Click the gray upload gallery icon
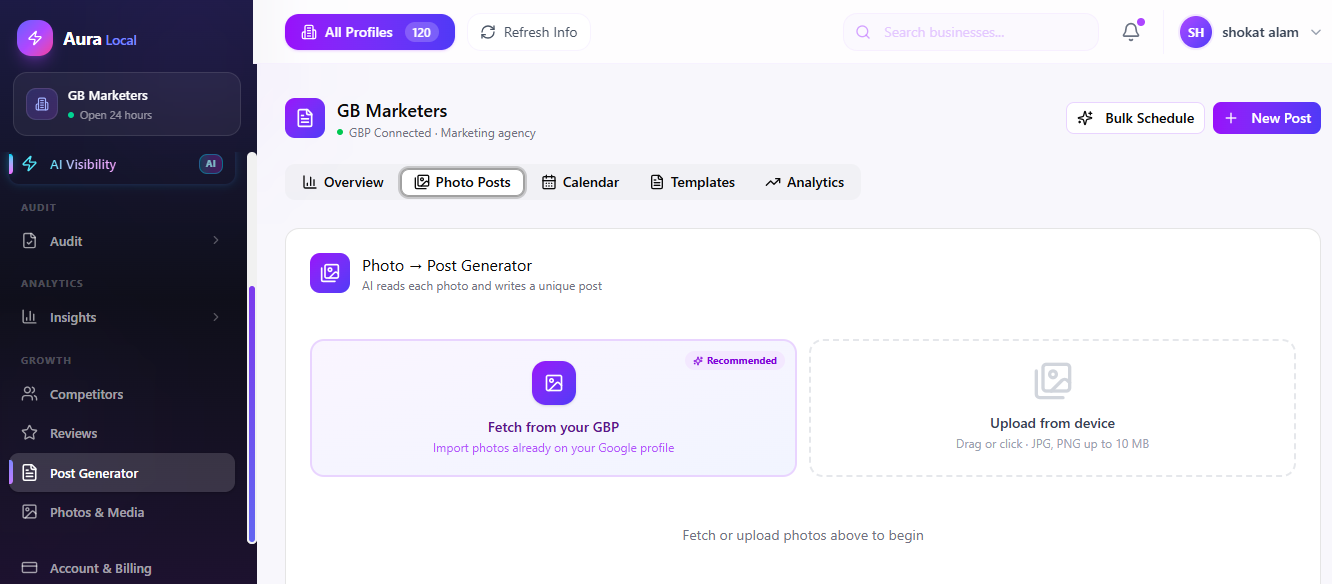 1053,381
